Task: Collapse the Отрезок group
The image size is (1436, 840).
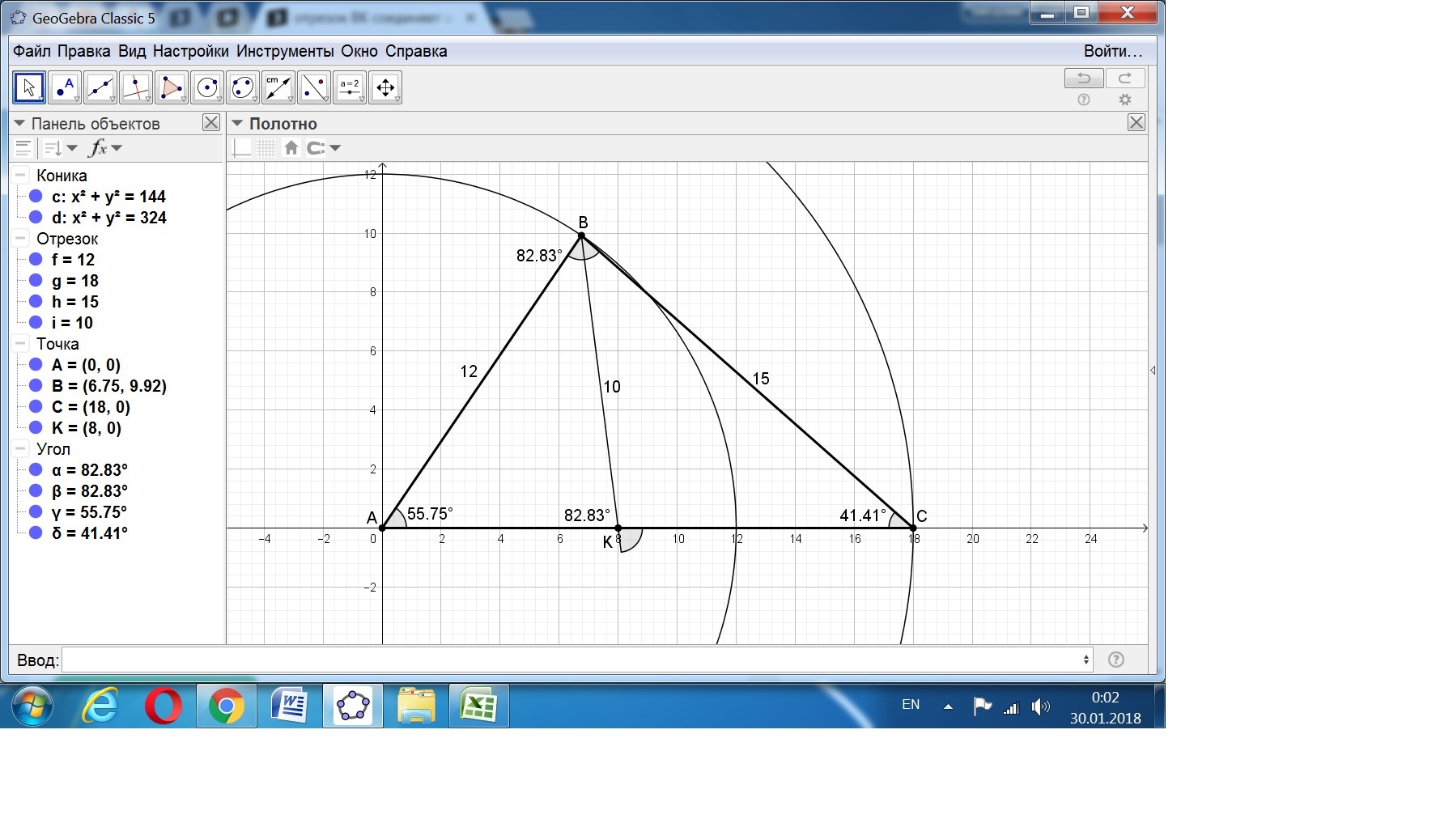Action: coord(20,238)
